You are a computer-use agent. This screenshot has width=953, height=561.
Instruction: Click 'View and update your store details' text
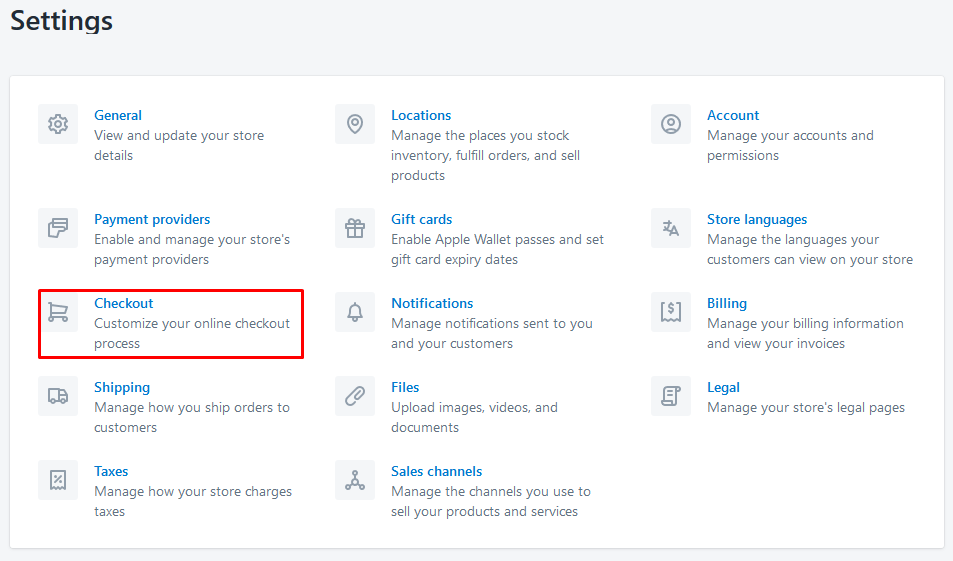[179, 145]
